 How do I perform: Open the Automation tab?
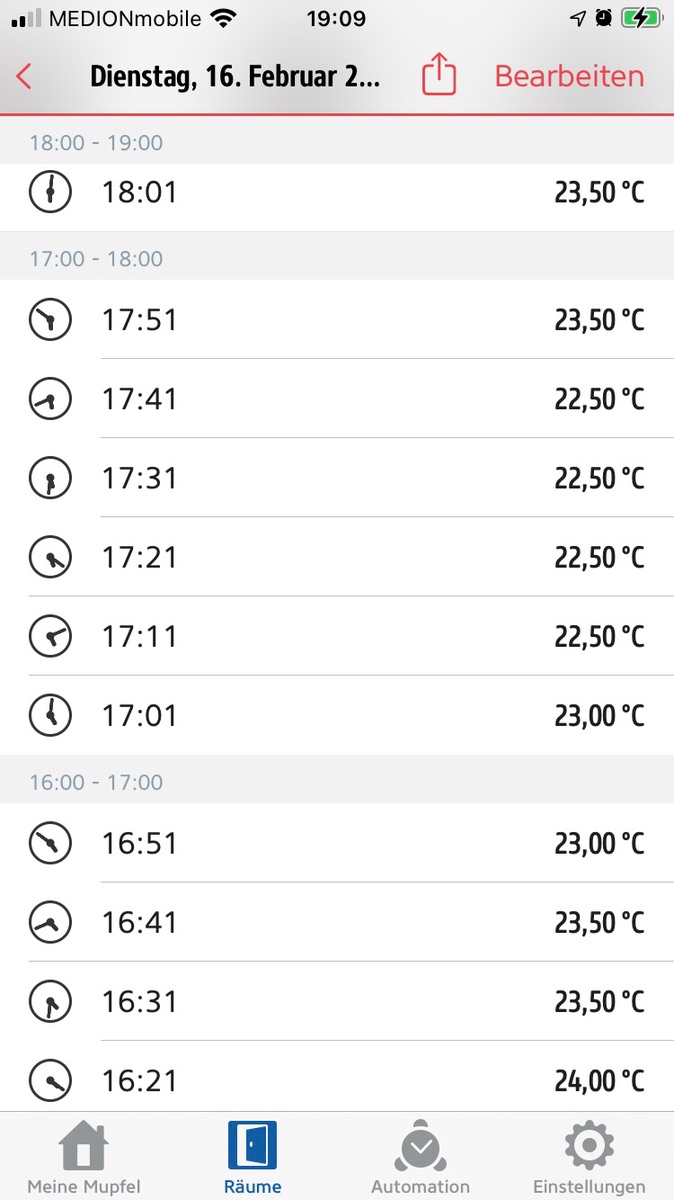point(420,1158)
